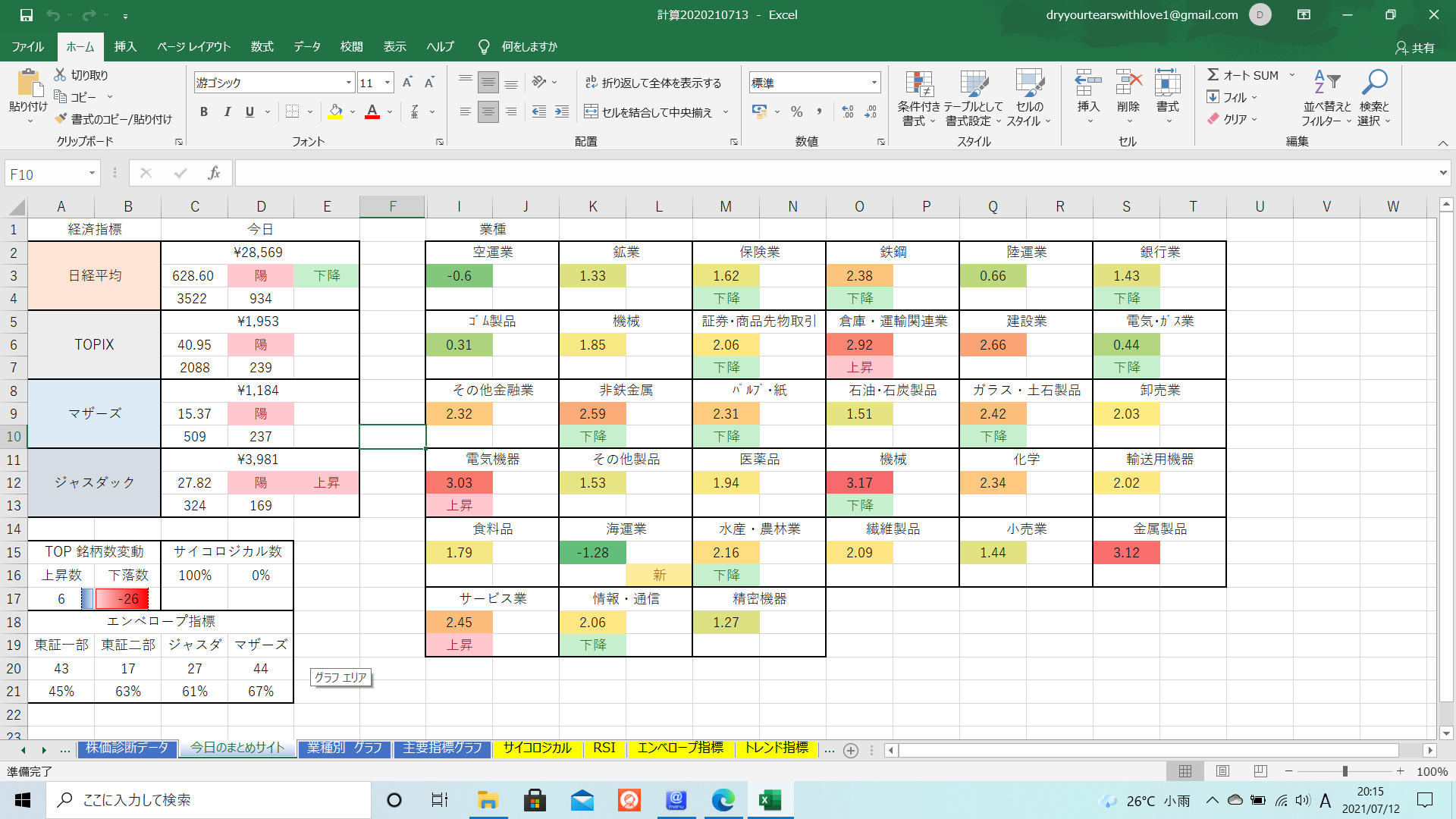The image size is (1456, 819).
Task: Click the Insert Function fx icon
Action: (x=214, y=174)
